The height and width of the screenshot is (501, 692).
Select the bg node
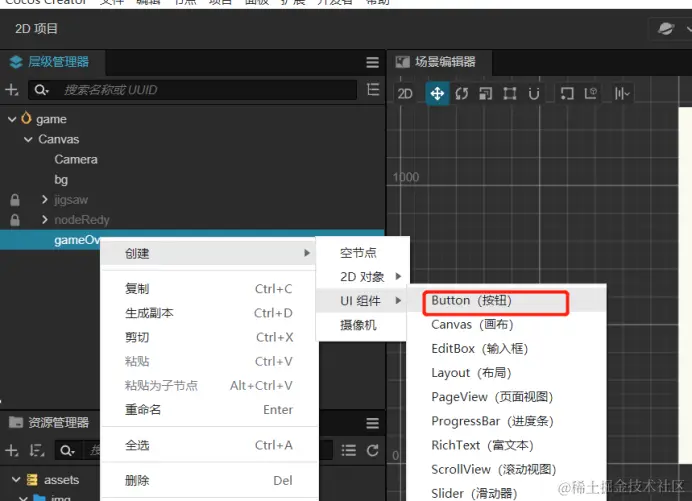(x=61, y=180)
